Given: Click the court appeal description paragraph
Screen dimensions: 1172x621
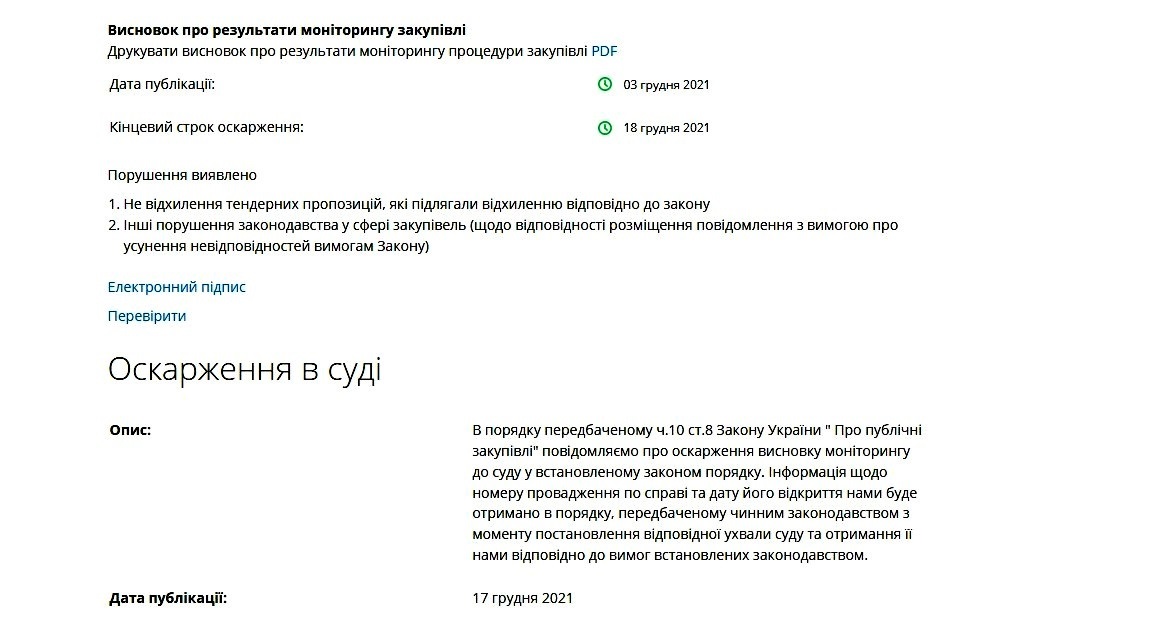Looking at the screenshot, I should (x=697, y=492).
